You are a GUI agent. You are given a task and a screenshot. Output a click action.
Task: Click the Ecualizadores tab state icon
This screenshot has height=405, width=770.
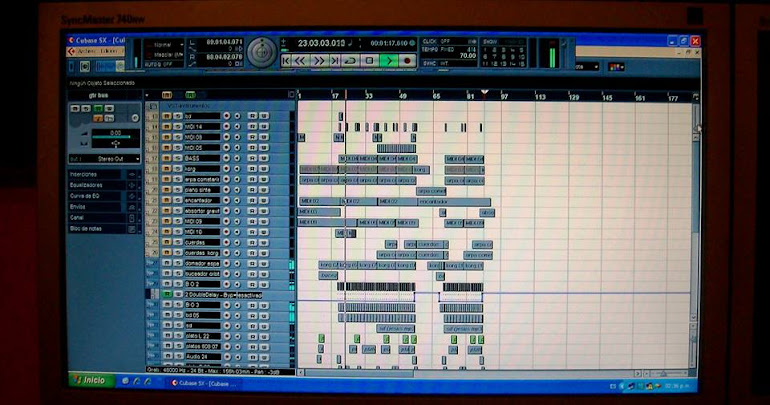tap(132, 185)
